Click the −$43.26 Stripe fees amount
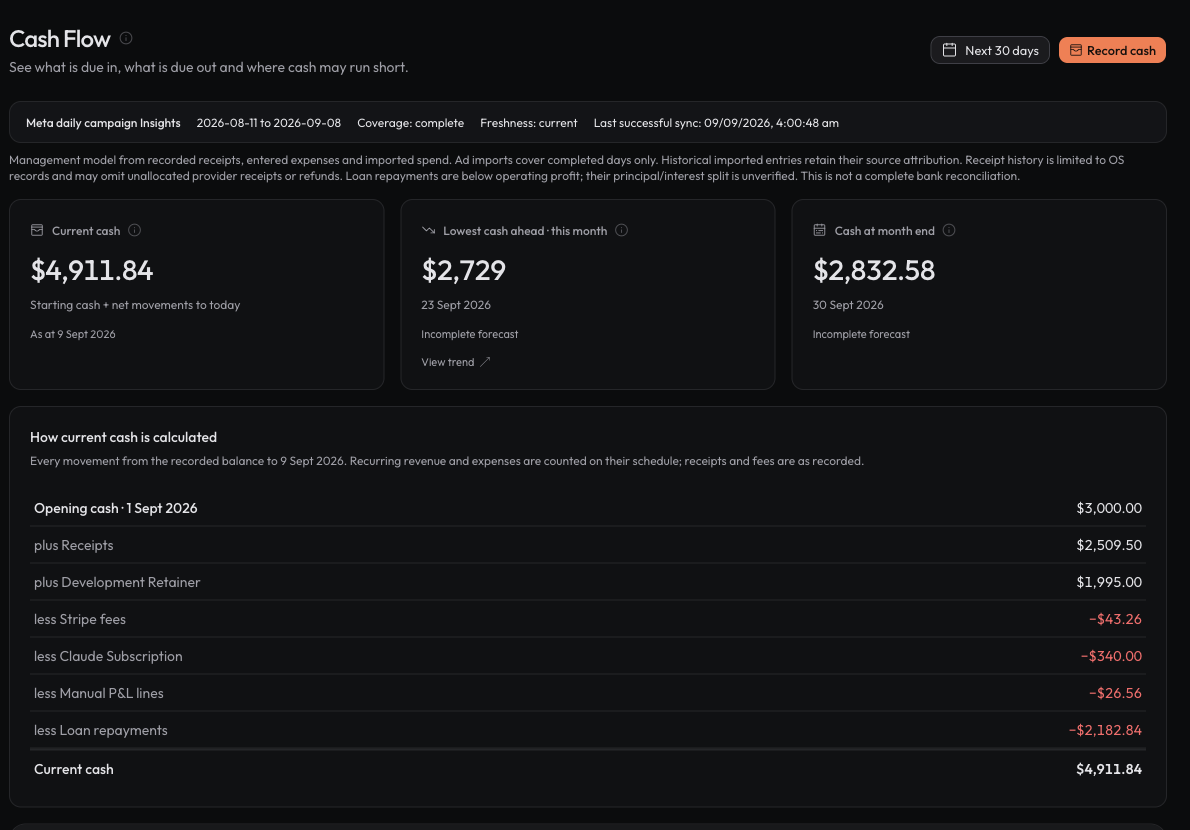Screen dimensions: 1190x830 (x=1115, y=619)
